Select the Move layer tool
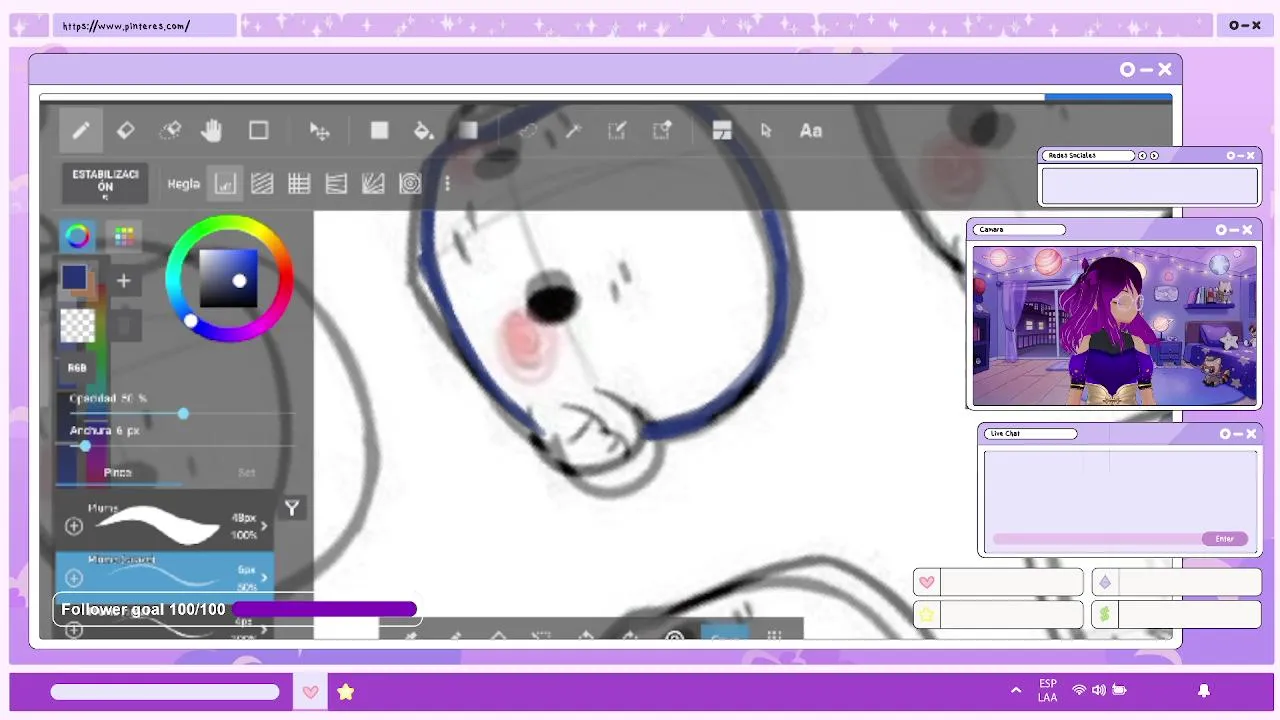The image size is (1280, 720). click(x=319, y=131)
